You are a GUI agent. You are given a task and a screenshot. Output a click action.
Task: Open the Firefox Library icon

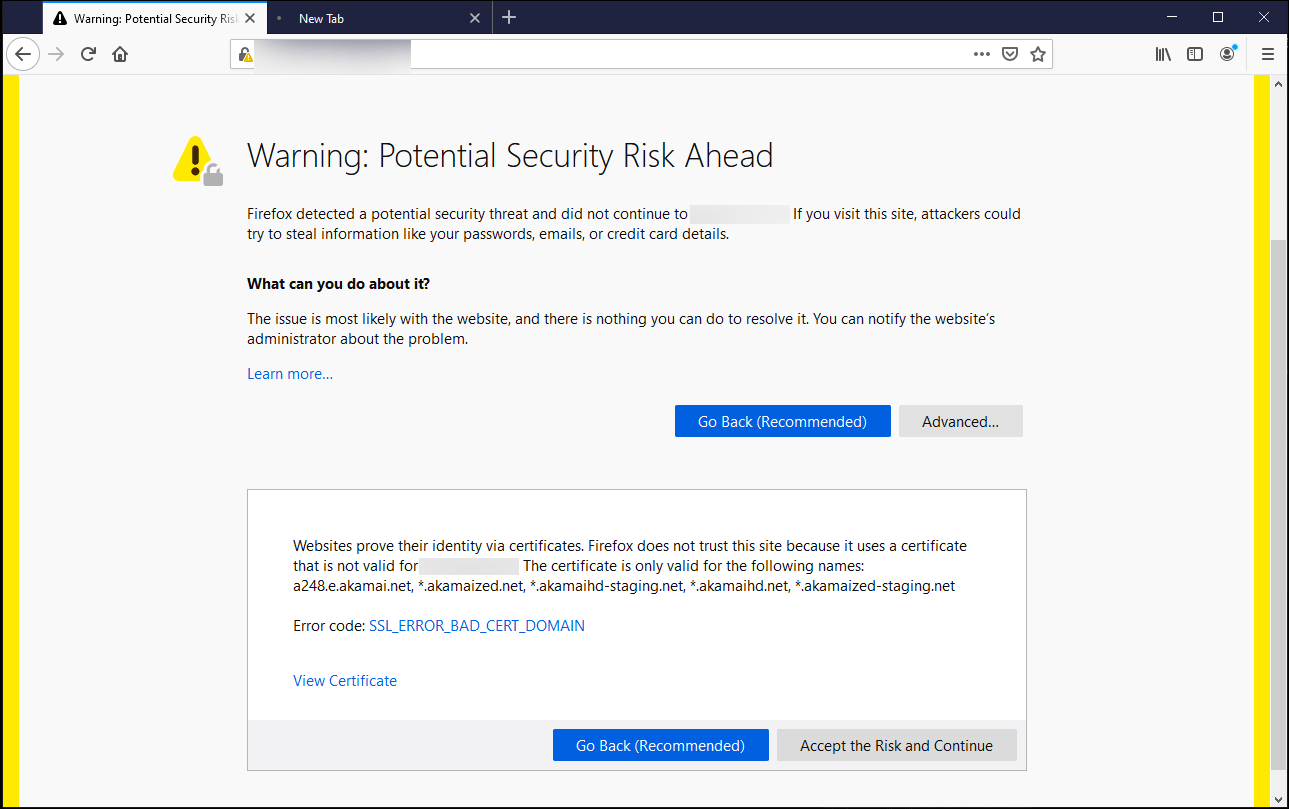(x=1163, y=54)
